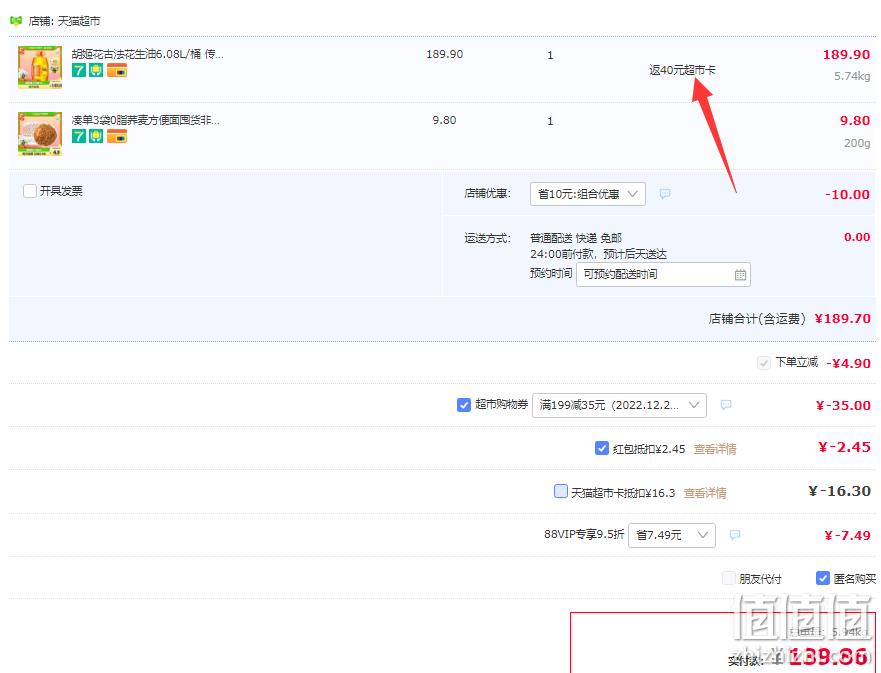Click the ¥-7.49 VIP discount amount
The image size is (881, 673).
click(x=847, y=535)
